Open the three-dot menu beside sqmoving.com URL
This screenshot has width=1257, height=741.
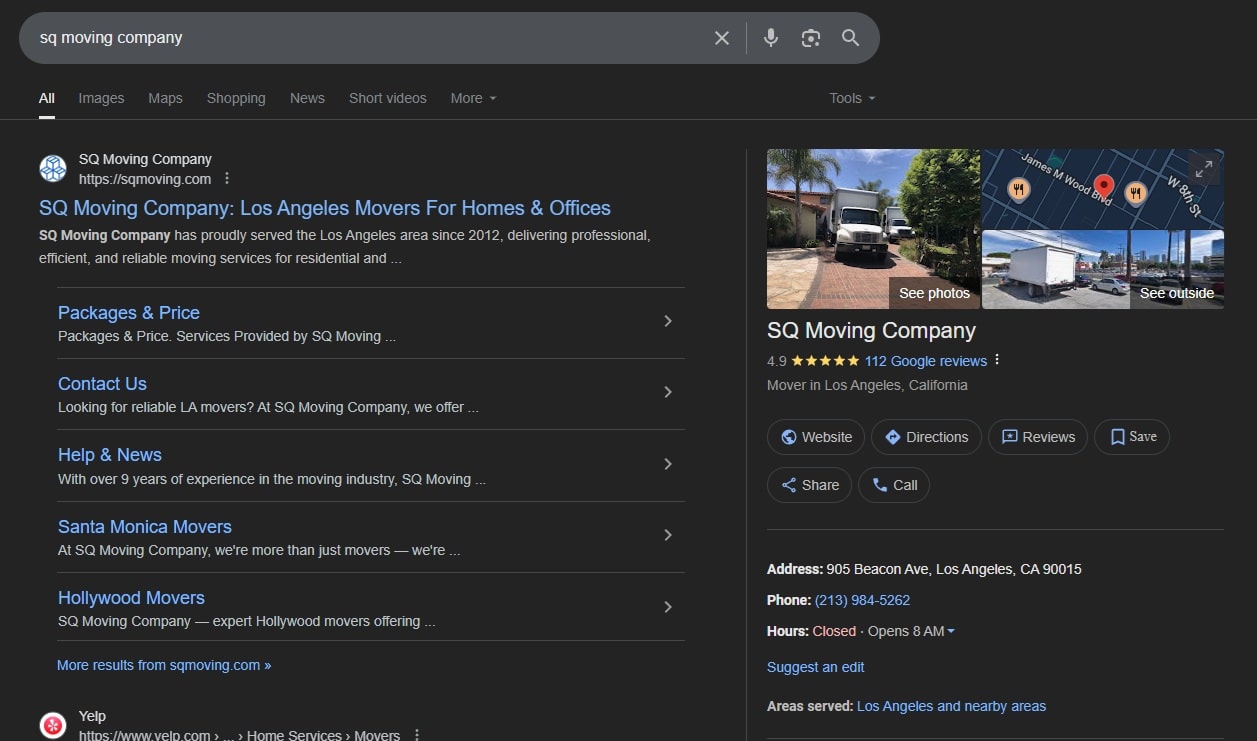coord(227,179)
